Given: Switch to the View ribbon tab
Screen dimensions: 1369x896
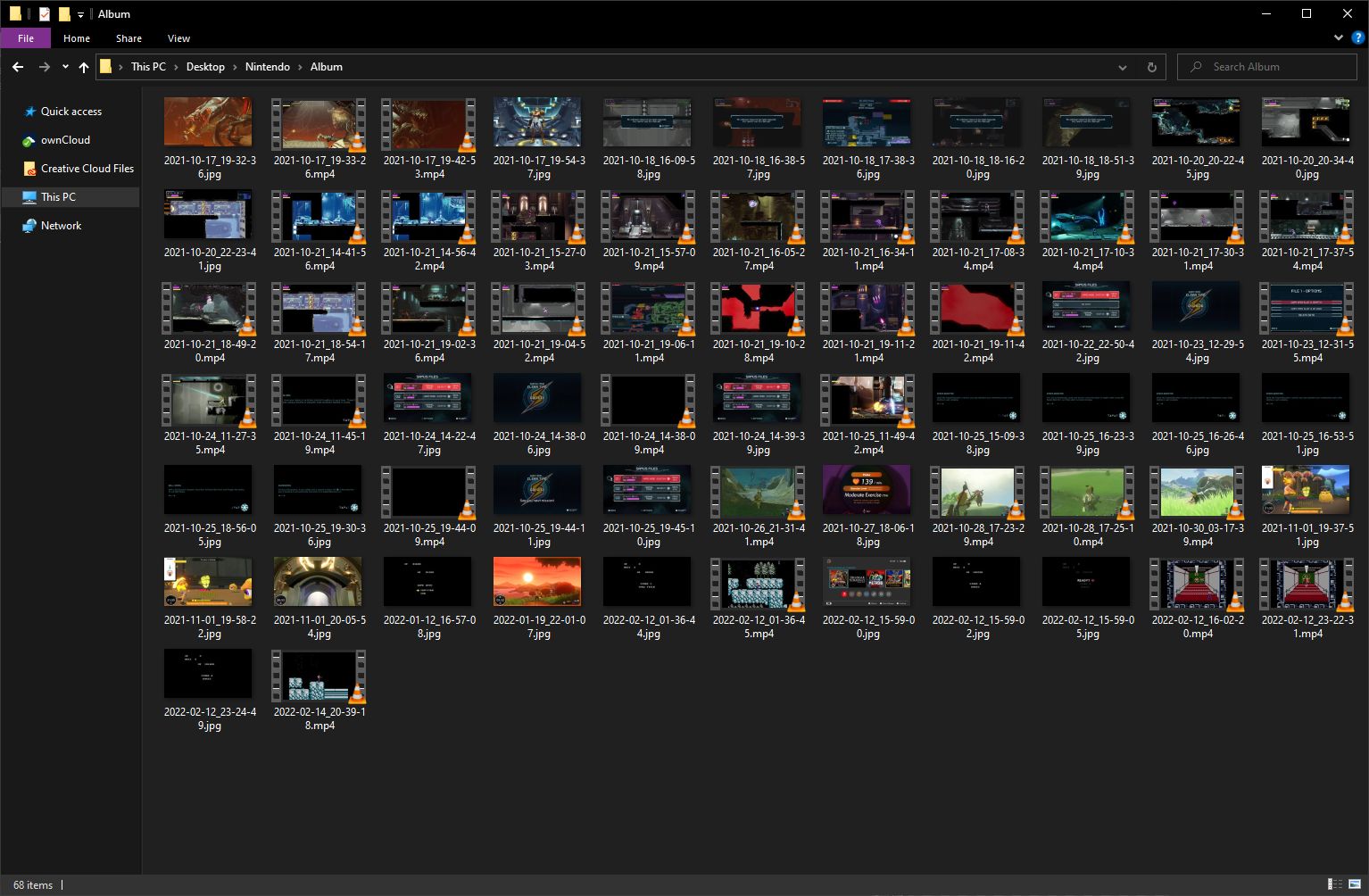Looking at the screenshot, I should (178, 38).
